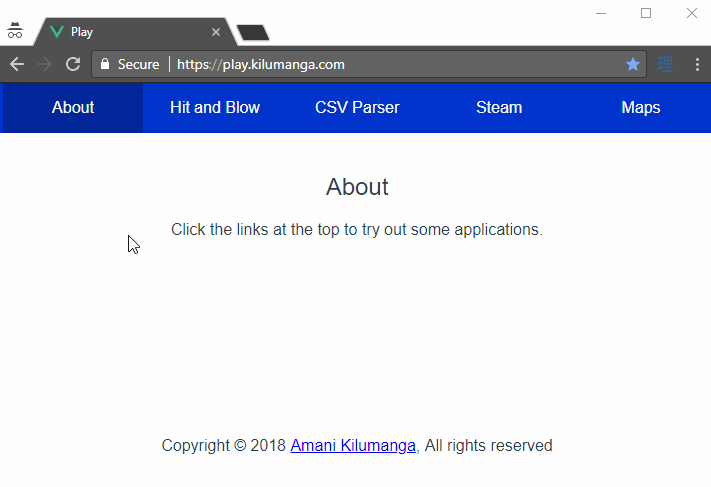Open the Chrome three-dot menu
The height and width of the screenshot is (487, 711).
697,64
